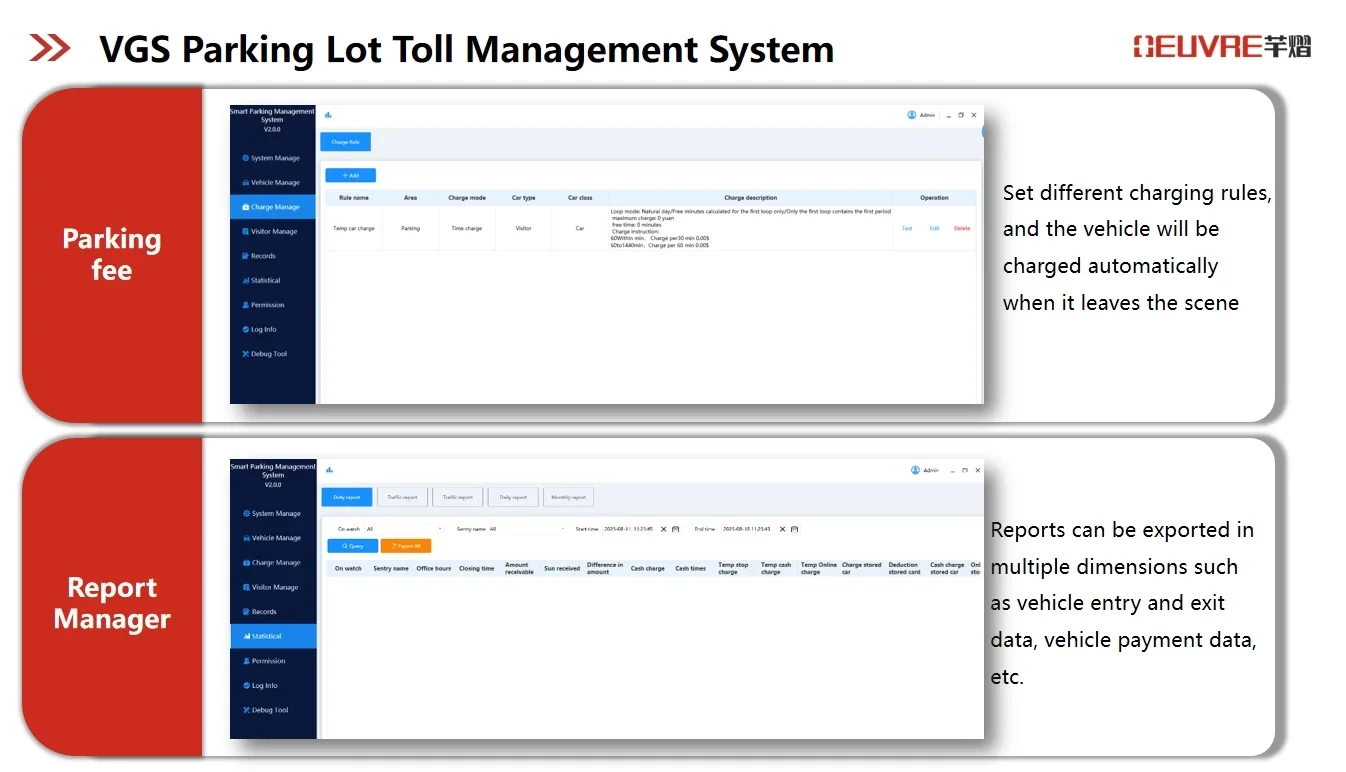
Task: Click the Cash times column header
Action: click(690, 568)
